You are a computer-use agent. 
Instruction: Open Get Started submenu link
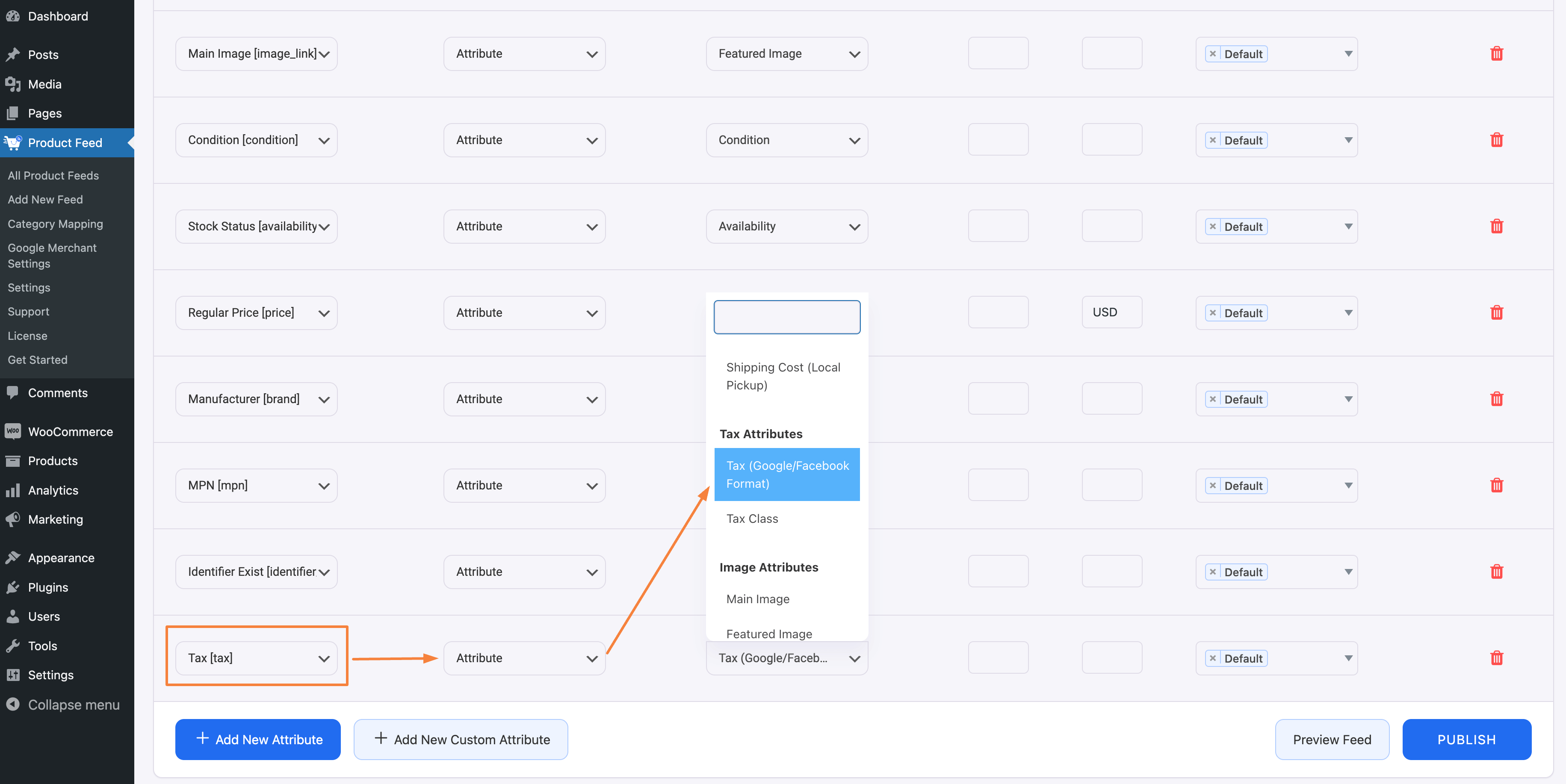(x=38, y=360)
